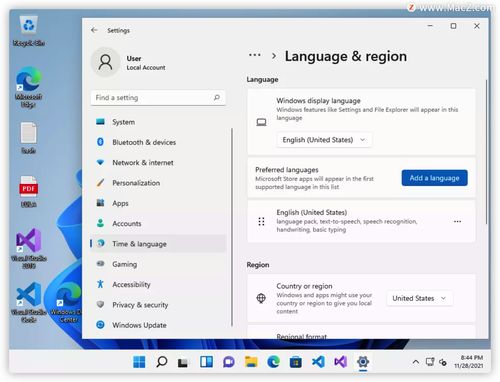Select Visual Studio 2019 desktop shortcut
The height and width of the screenshot is (382, 500).
pyautogui.click(x=29, y=249)
